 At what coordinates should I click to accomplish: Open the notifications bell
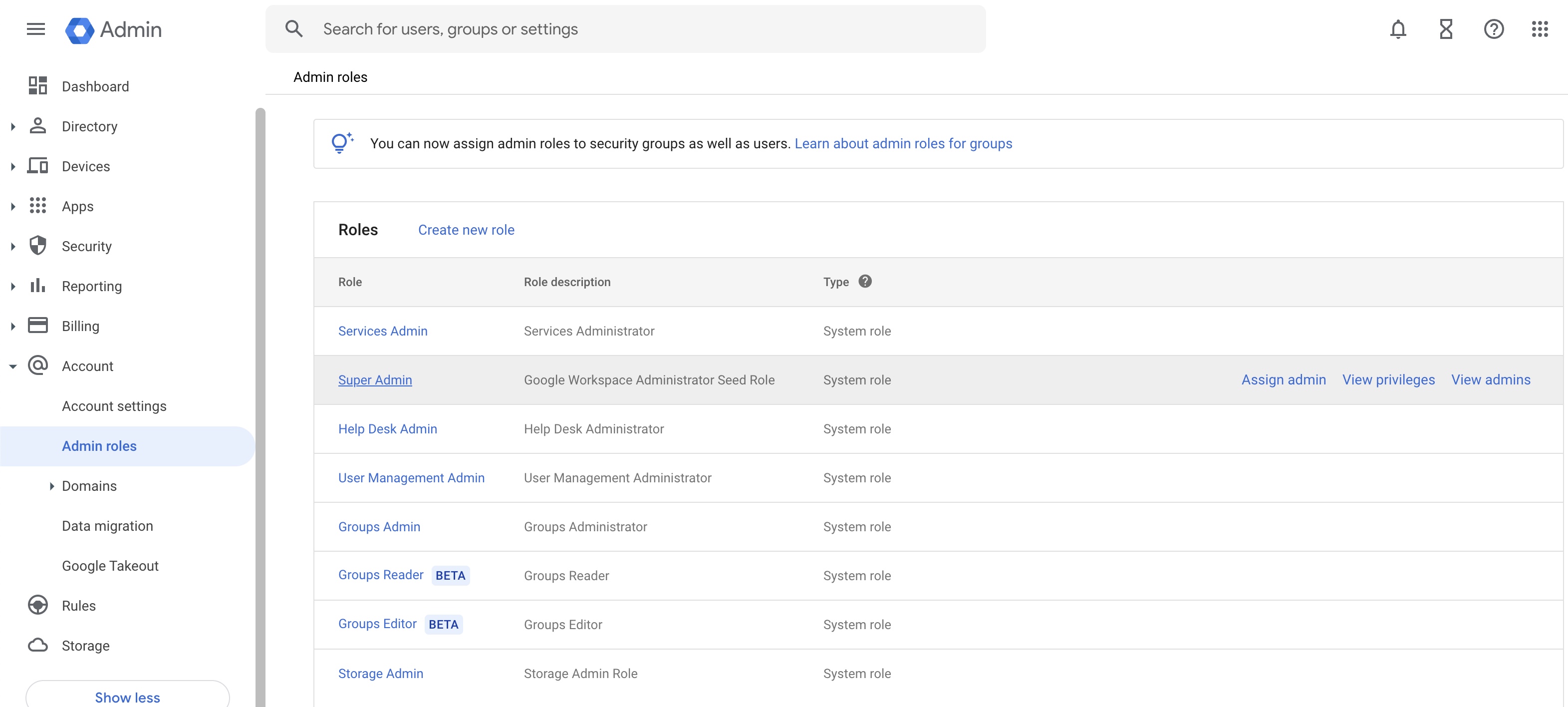[1398, 29]
